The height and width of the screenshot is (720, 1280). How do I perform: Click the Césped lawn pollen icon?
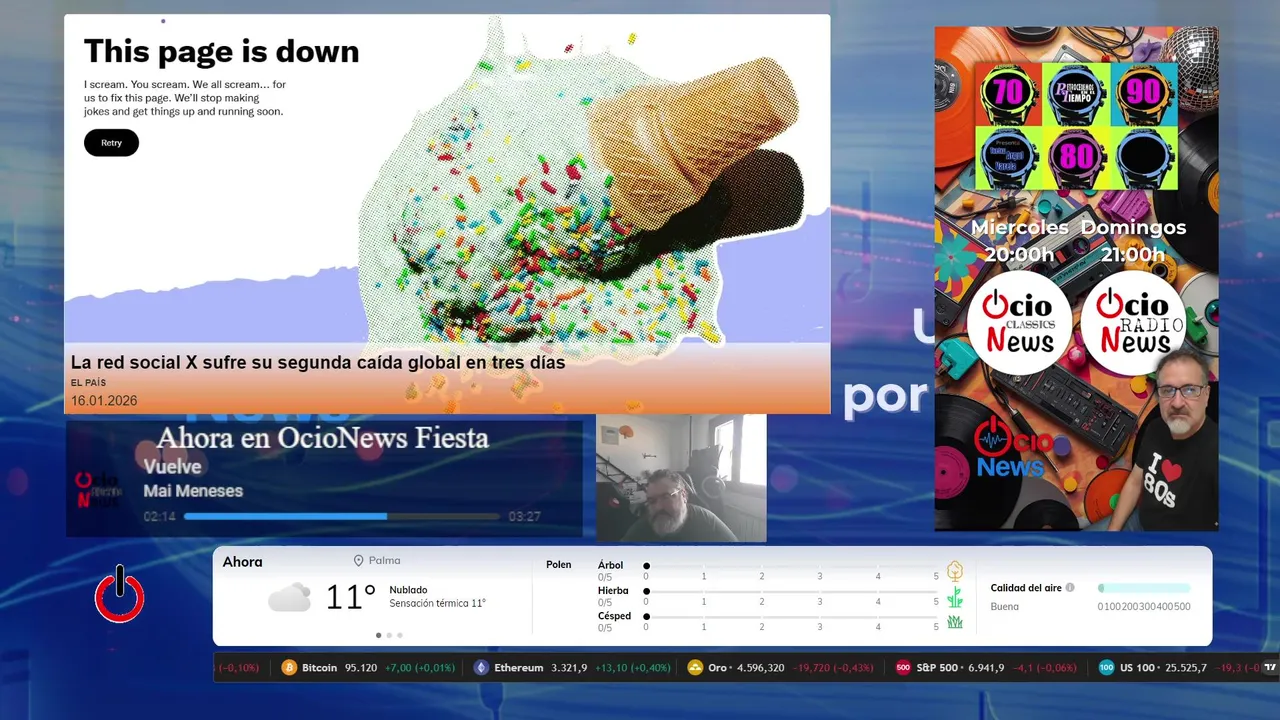[x=955, y=622]
